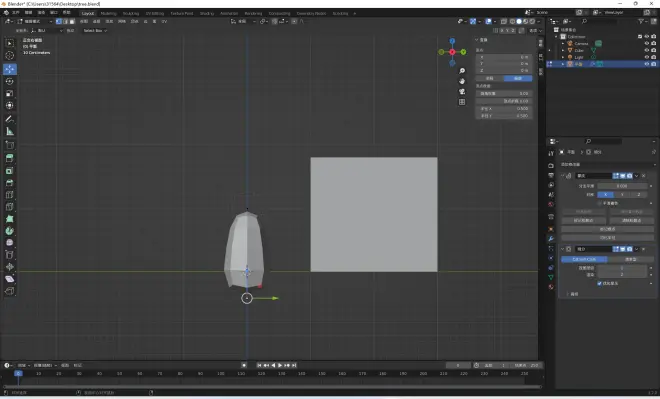The image size is (660, 399).
Task: Select the Move tool in the toolbar
Action: pos(9,69)
